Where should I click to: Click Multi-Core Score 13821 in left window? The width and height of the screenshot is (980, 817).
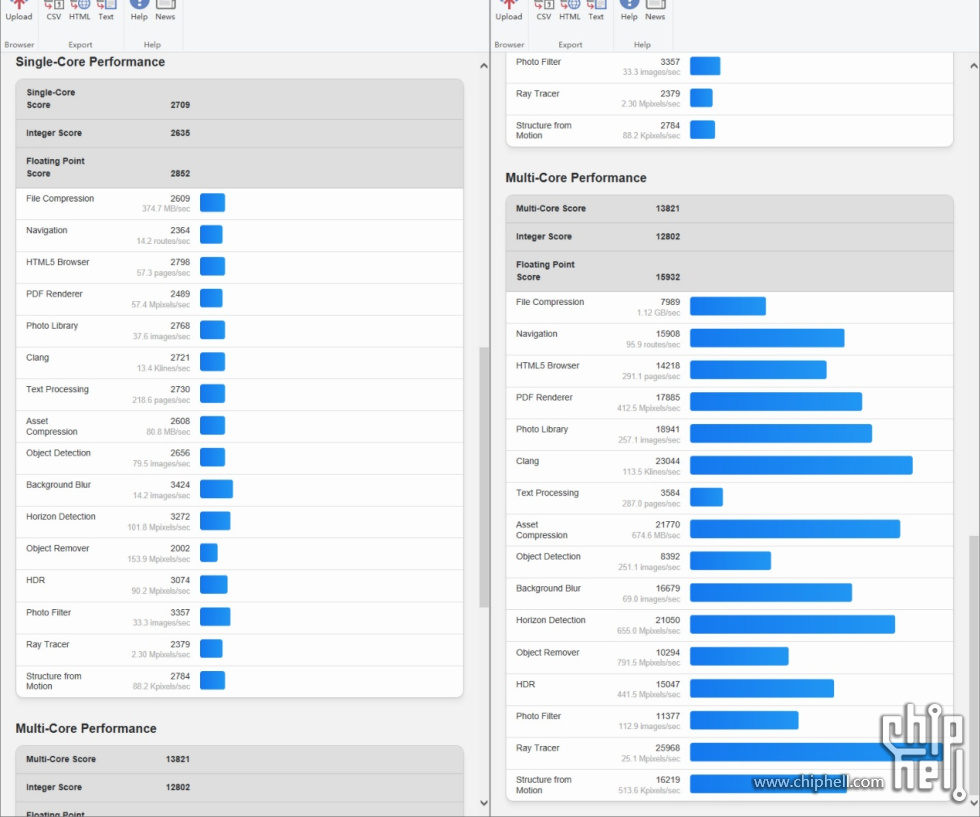point(178,759)
